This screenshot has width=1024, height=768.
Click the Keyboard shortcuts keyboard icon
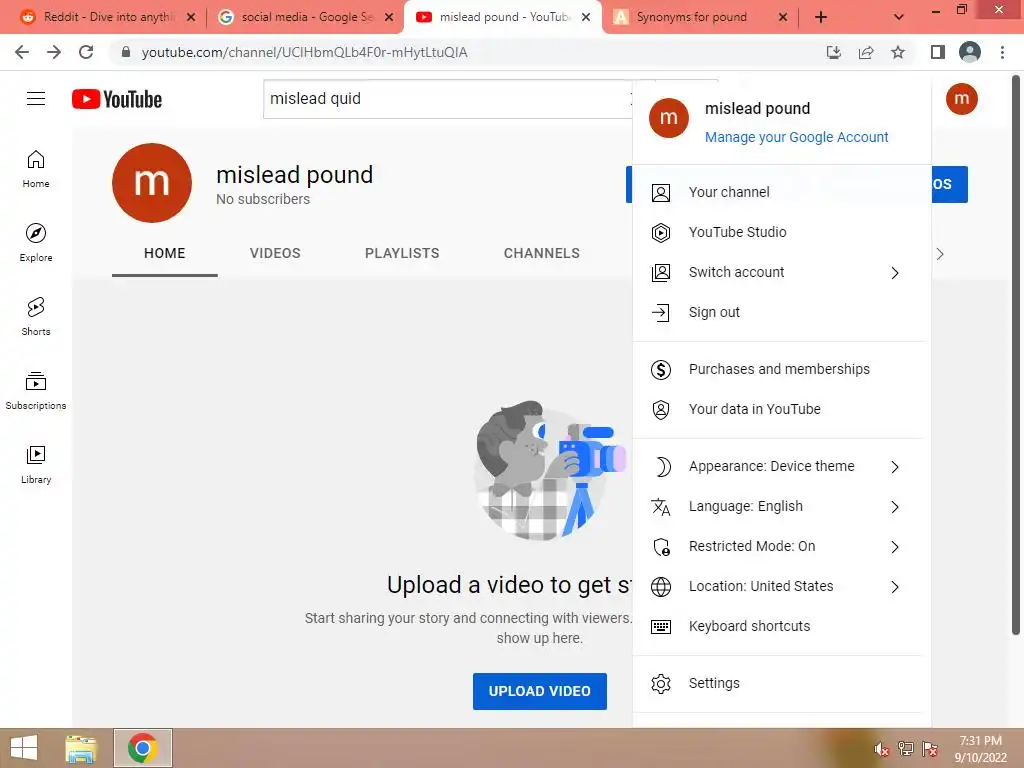660,627
